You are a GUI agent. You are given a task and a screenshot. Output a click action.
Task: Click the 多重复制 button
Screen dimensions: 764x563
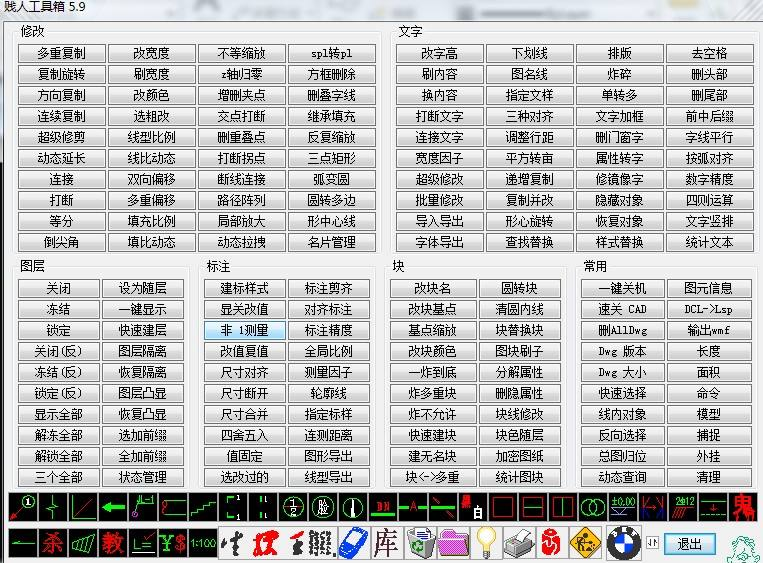point(61,53)
